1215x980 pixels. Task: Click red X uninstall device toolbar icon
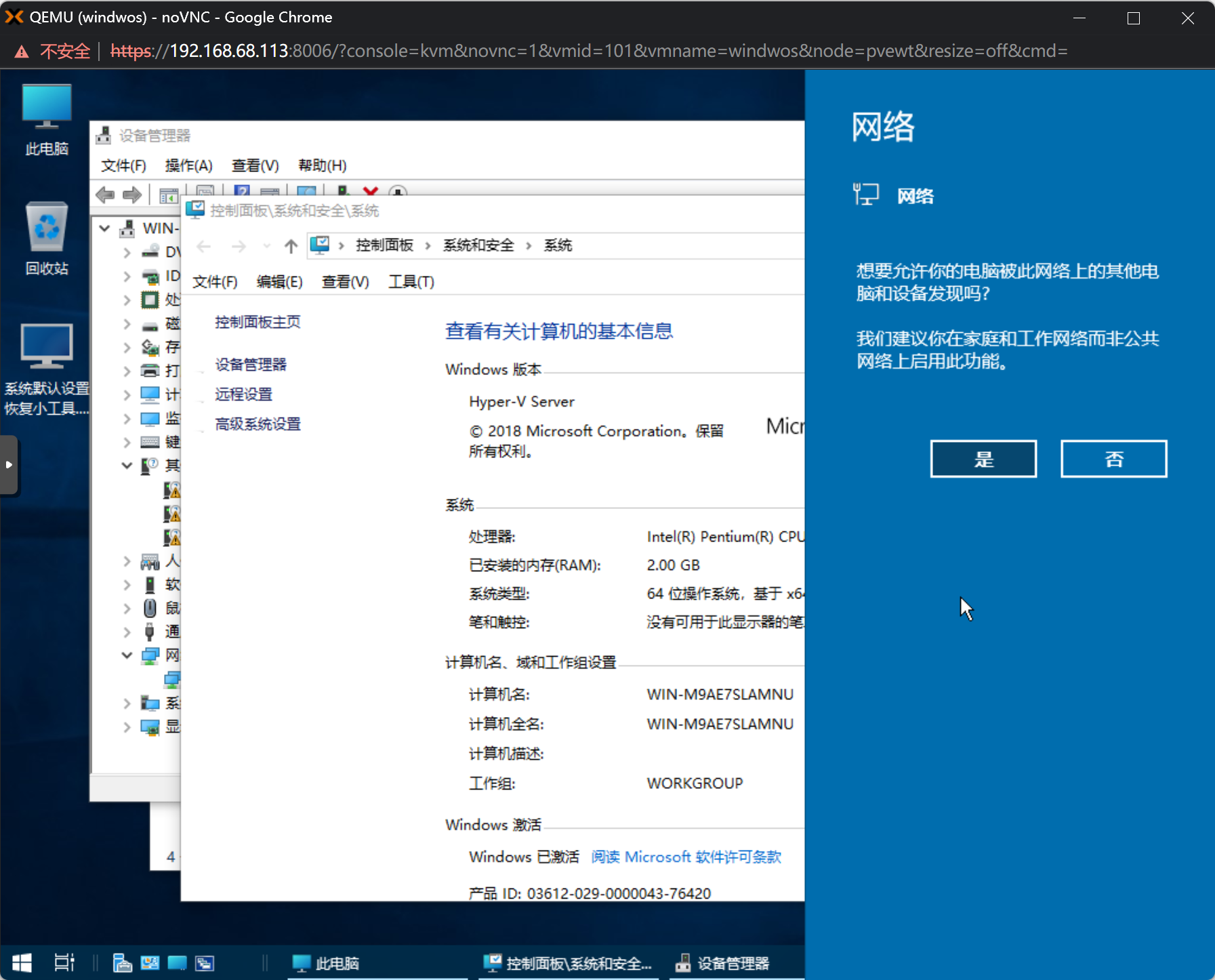(370, 191)
